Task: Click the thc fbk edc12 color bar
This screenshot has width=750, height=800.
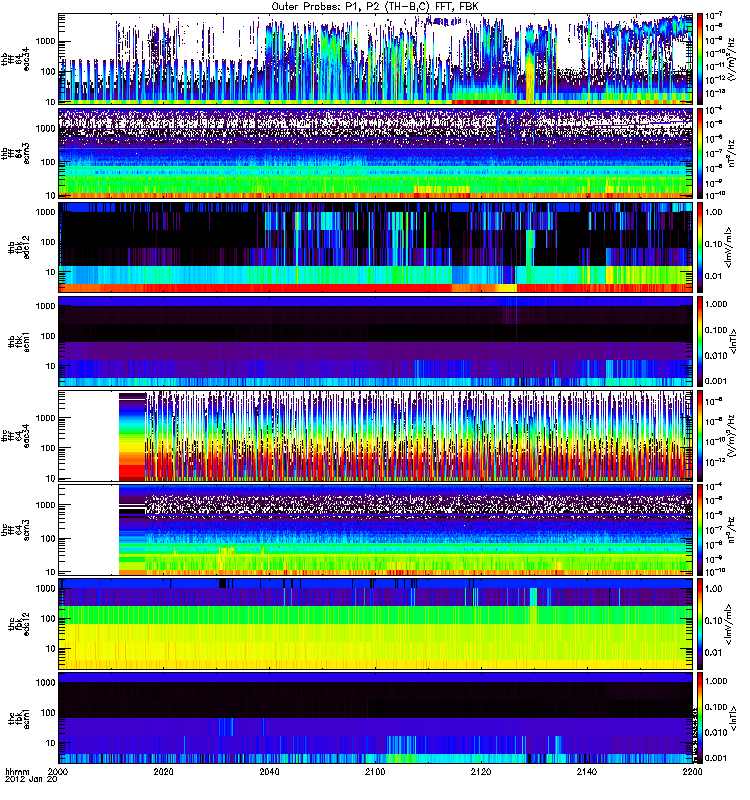Action: [700, 624]
